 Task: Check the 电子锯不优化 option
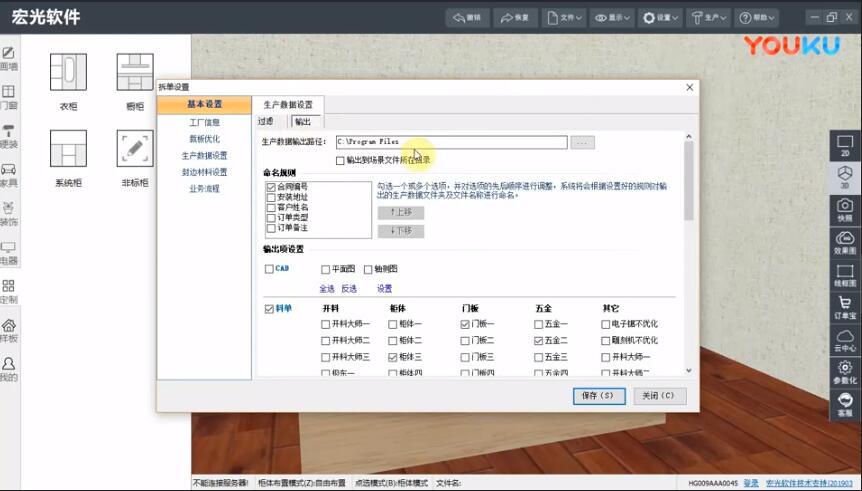pyautogui.click(x=606, y=324)
